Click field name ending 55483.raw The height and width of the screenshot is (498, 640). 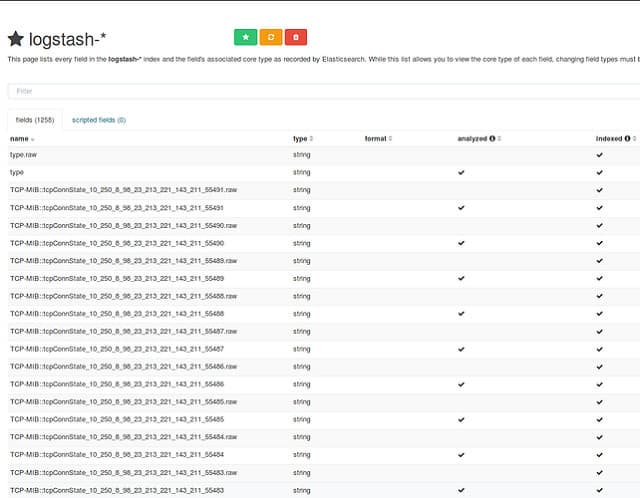pyautogui.click(x=123, y=473)
